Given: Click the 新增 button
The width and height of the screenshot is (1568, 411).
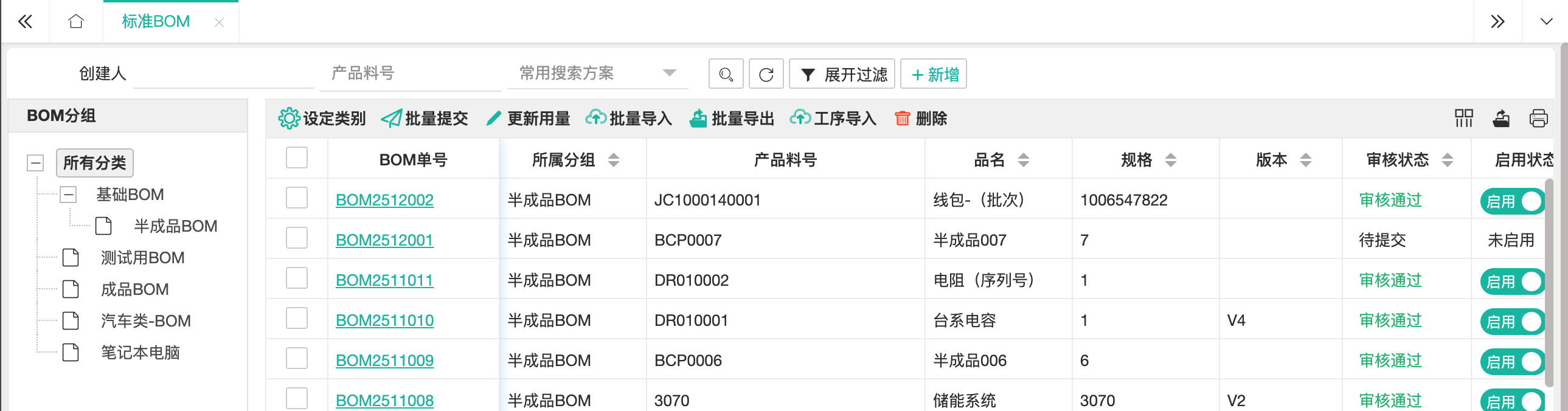Looking at the screenshot, I should coord(933,74).
